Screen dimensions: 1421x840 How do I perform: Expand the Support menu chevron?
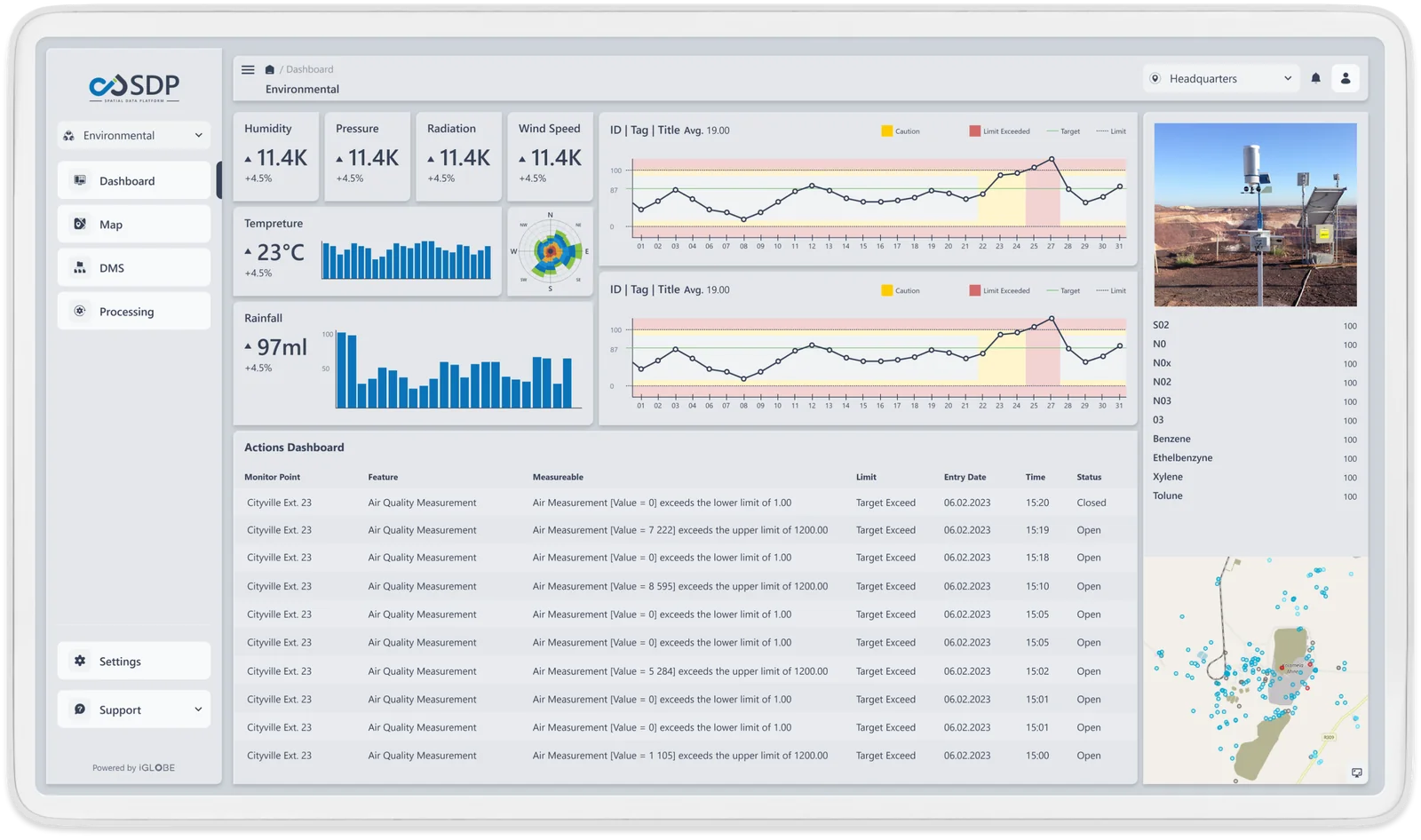[198, 709]
